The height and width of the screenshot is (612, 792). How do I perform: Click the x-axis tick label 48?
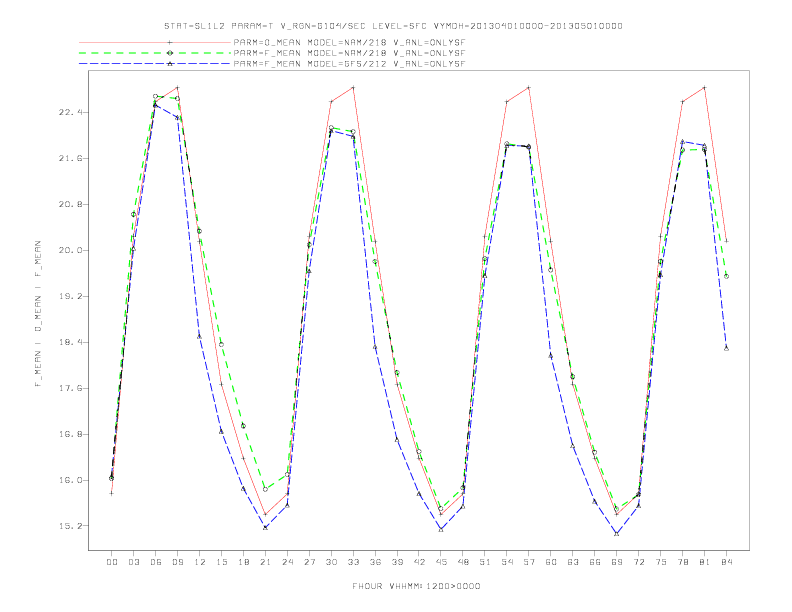pos(463,562)
